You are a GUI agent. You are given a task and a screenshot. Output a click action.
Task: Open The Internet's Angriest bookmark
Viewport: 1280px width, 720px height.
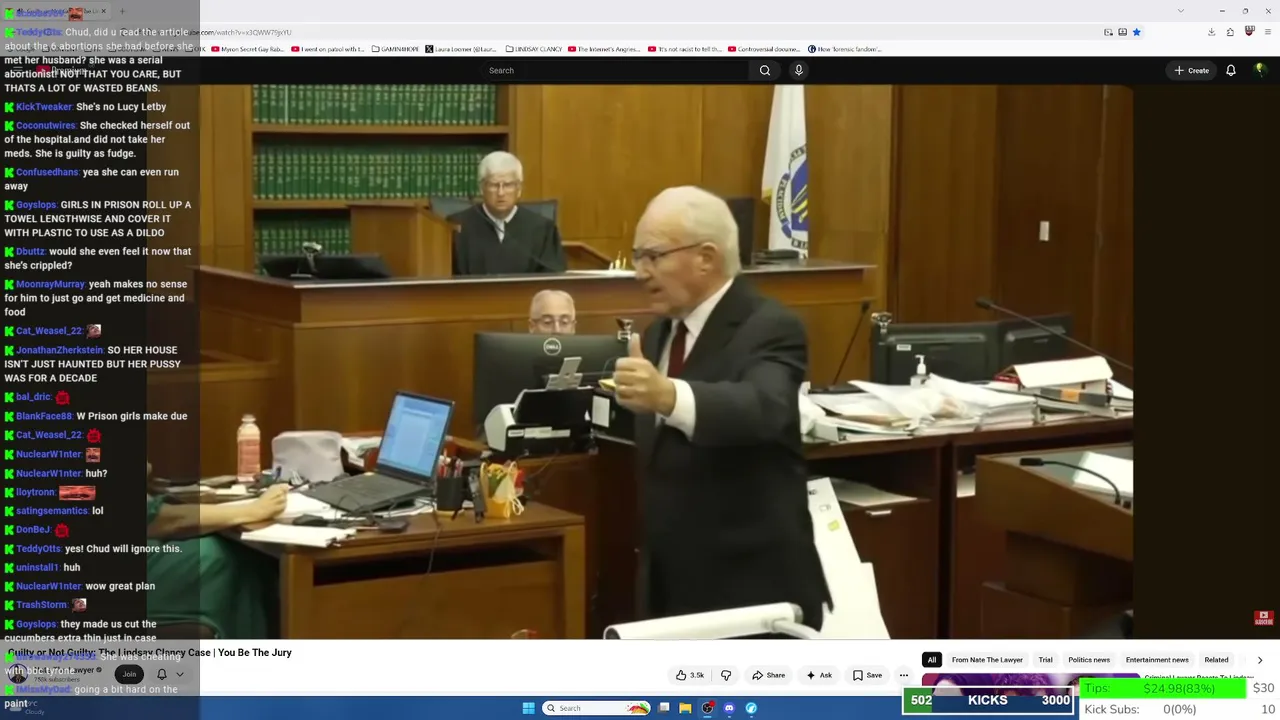coord(604,49)
